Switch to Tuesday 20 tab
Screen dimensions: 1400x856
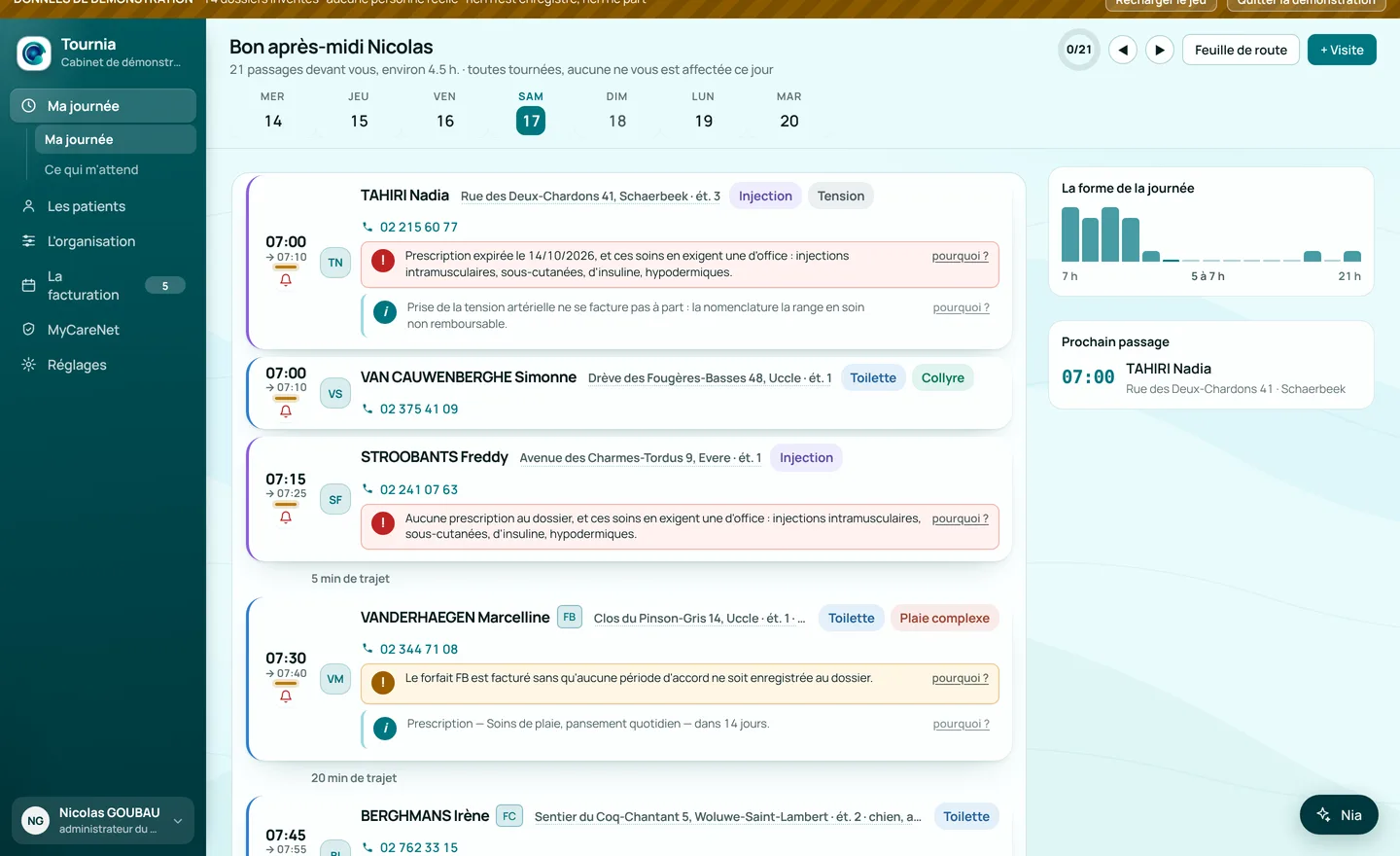pyautogui.click(x=789, y=110)
